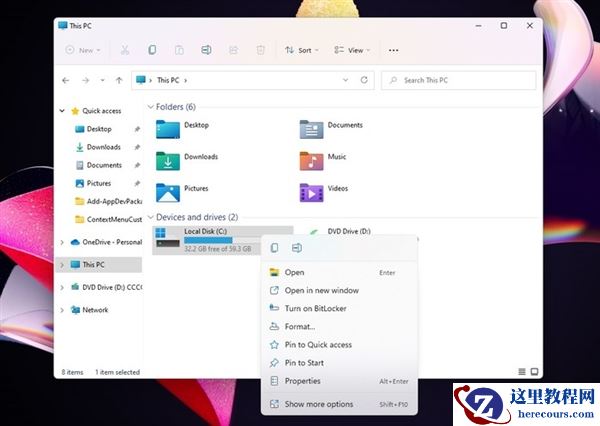Collapse the Folders (6) group
This screenshot has height=426, width=600.
151,107
